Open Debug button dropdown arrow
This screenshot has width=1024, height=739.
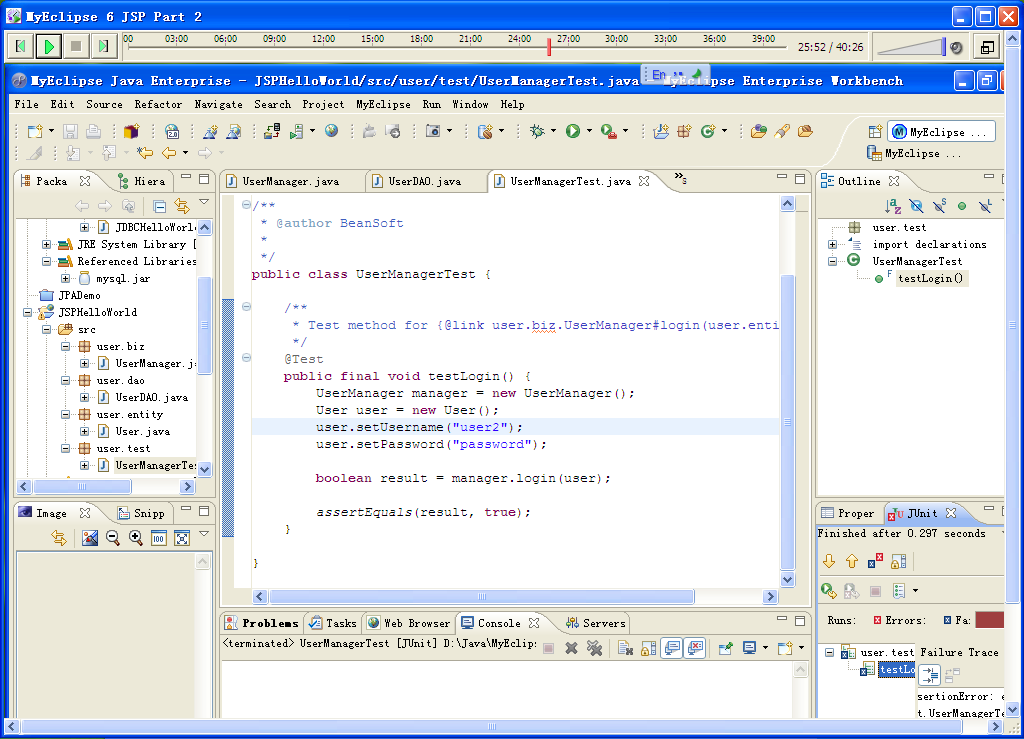[553, 131]
